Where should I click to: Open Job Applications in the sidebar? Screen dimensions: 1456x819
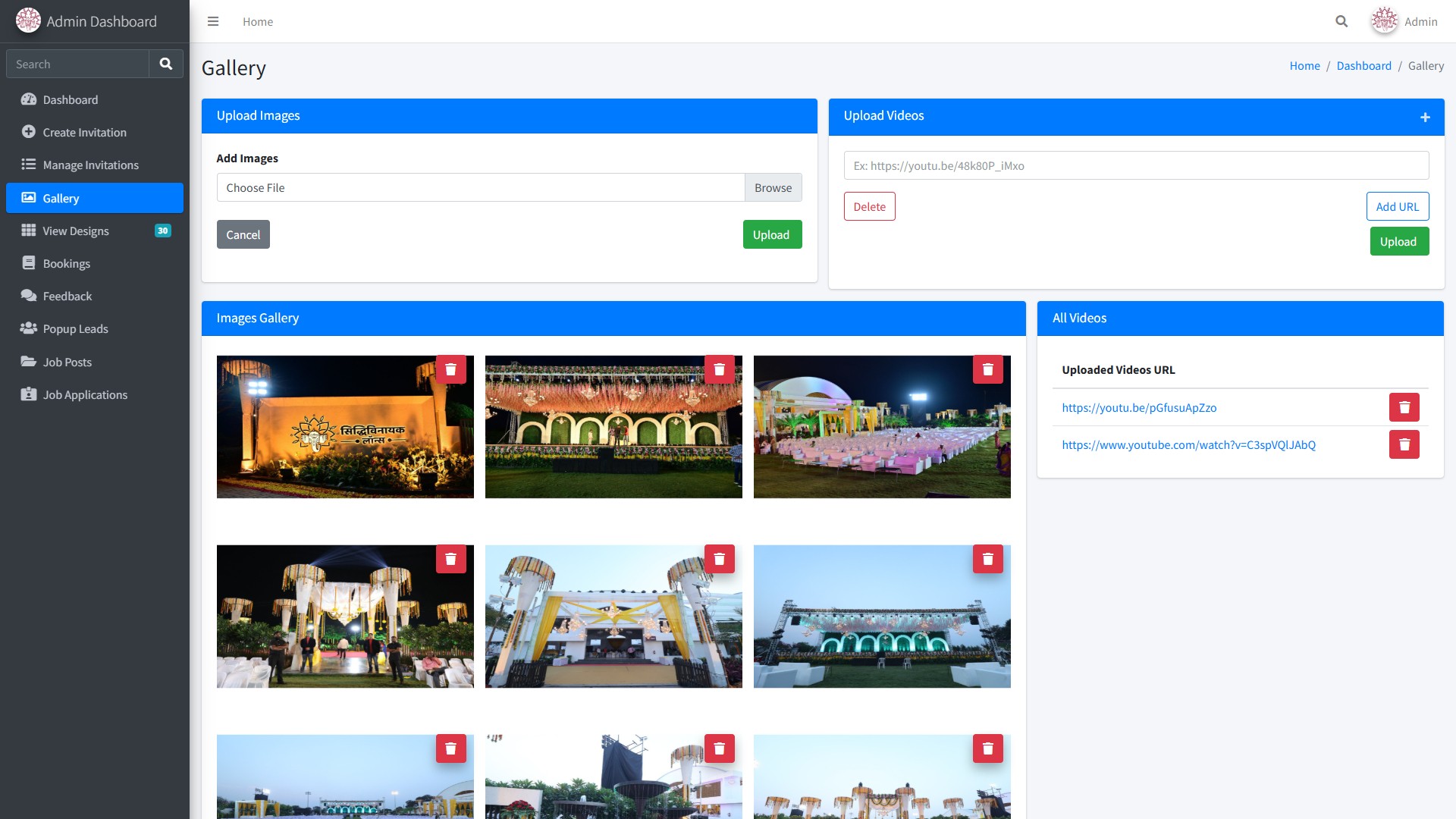point(95,394)
